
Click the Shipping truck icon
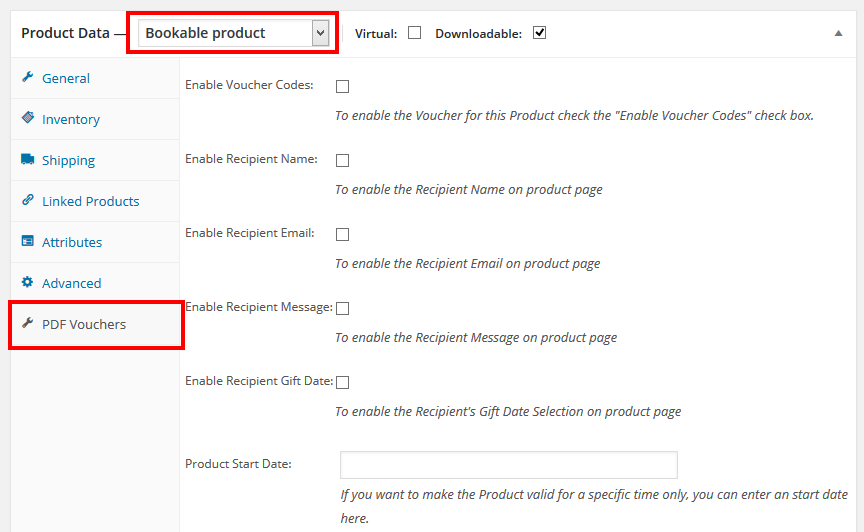click(27, 160)
